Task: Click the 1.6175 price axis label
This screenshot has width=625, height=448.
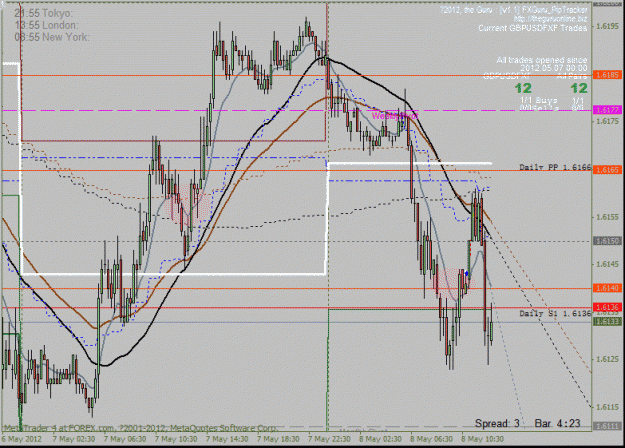Action: tap(607, 121)
